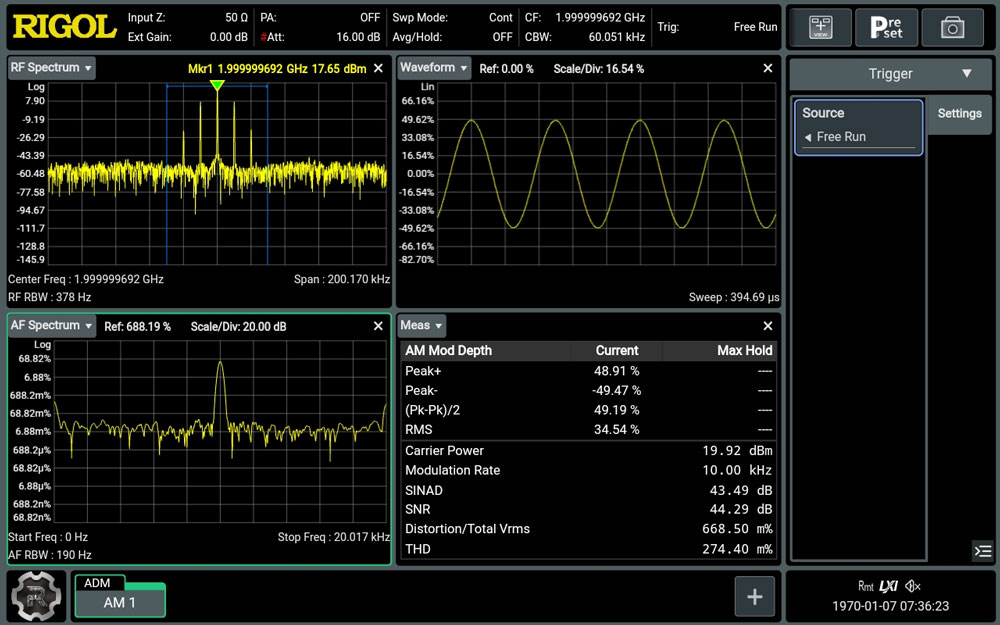Viewport: 1000px width, 625px height.
Task: Take a screenshot with camera icon
Action: tap(952, 27)
